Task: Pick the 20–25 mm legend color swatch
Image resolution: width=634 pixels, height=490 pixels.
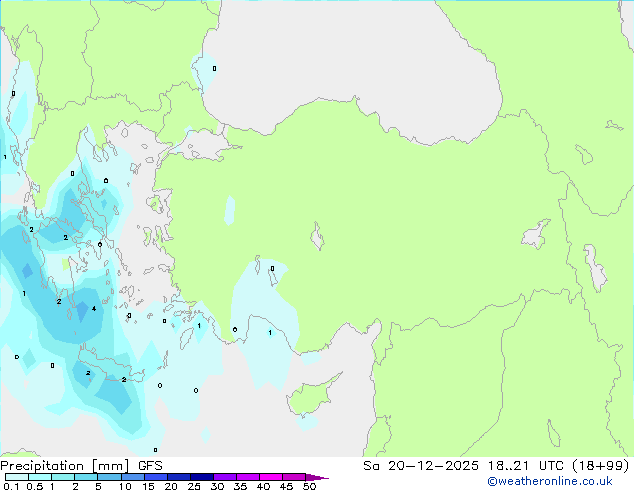Action: (x=178, y=477)
